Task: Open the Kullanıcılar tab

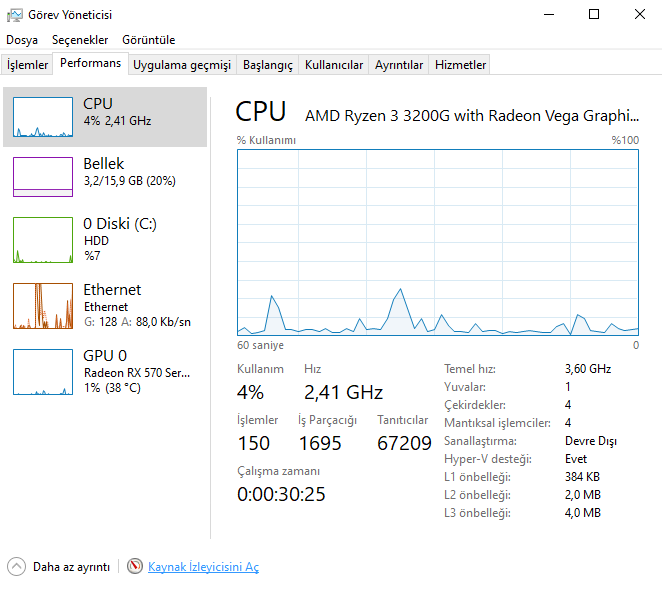Action: (x=334, y=65)
